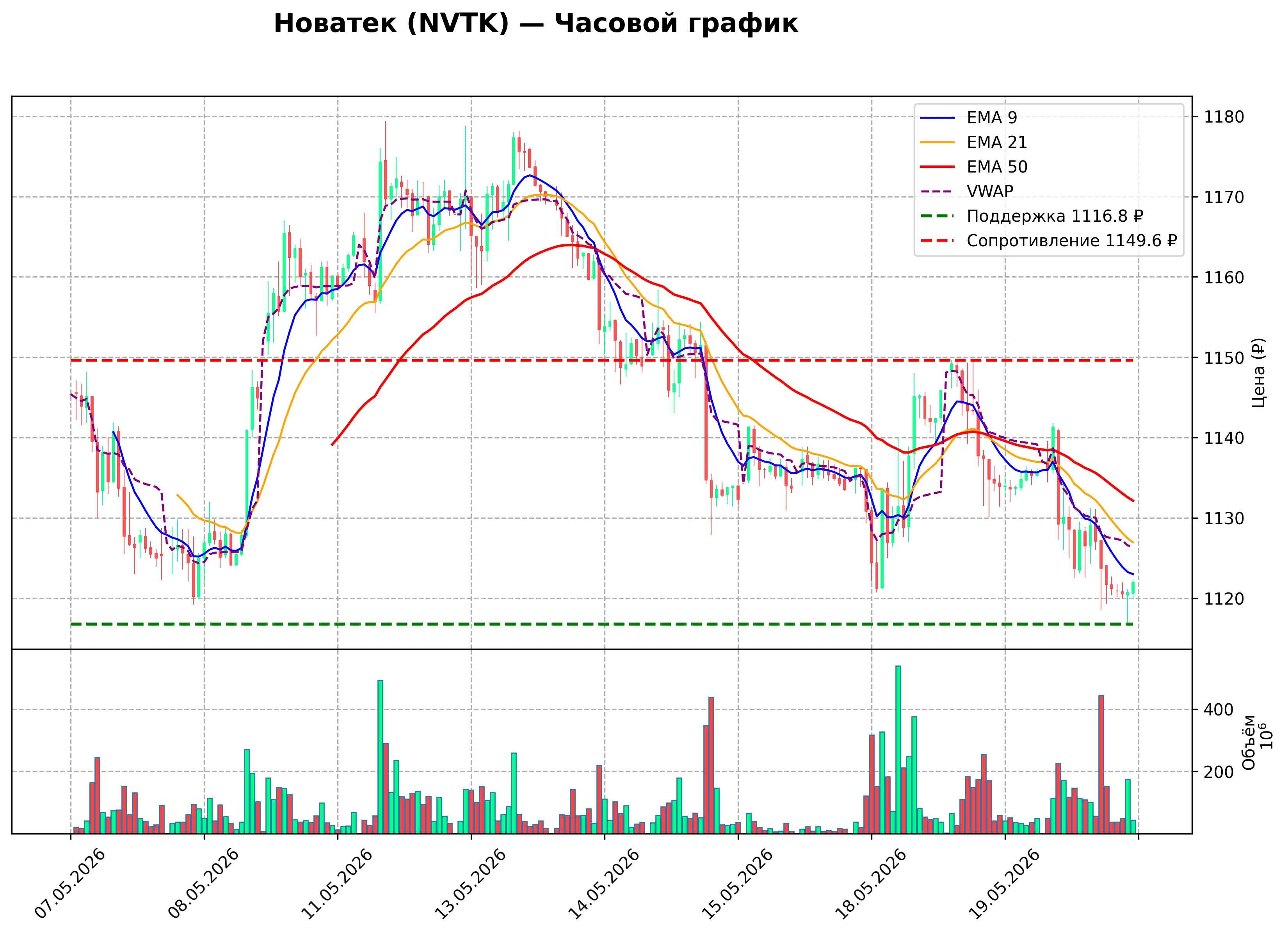Click legend entry "Сопротивление 1149.6 ₽"
The width and height of the screenshot is (1288, 934).
pos(1072,241)
